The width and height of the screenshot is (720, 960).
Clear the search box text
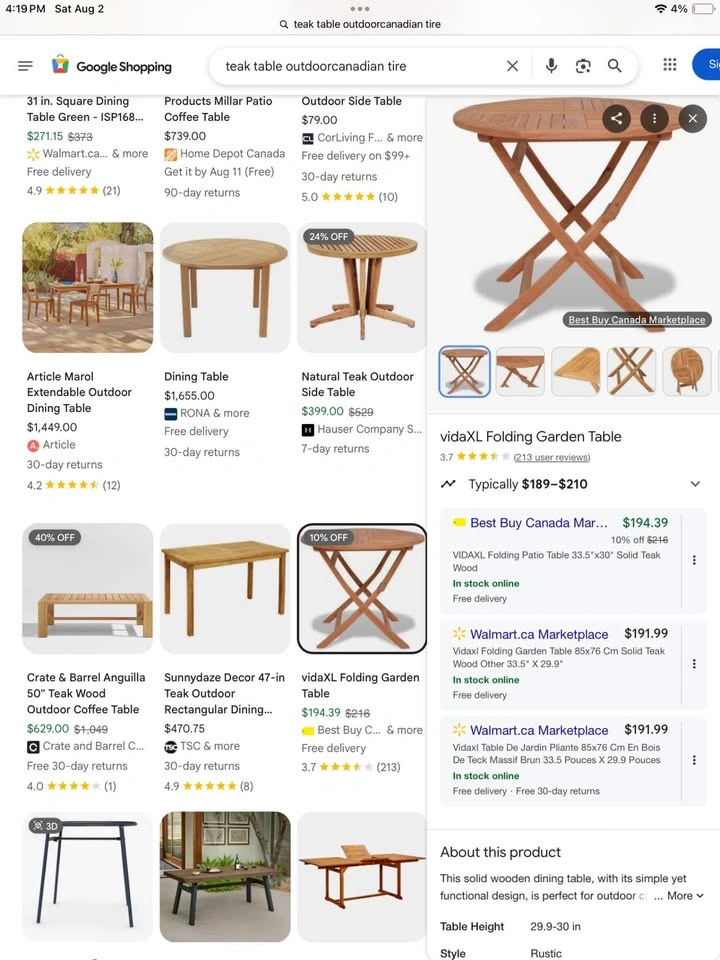pos(512,66)
